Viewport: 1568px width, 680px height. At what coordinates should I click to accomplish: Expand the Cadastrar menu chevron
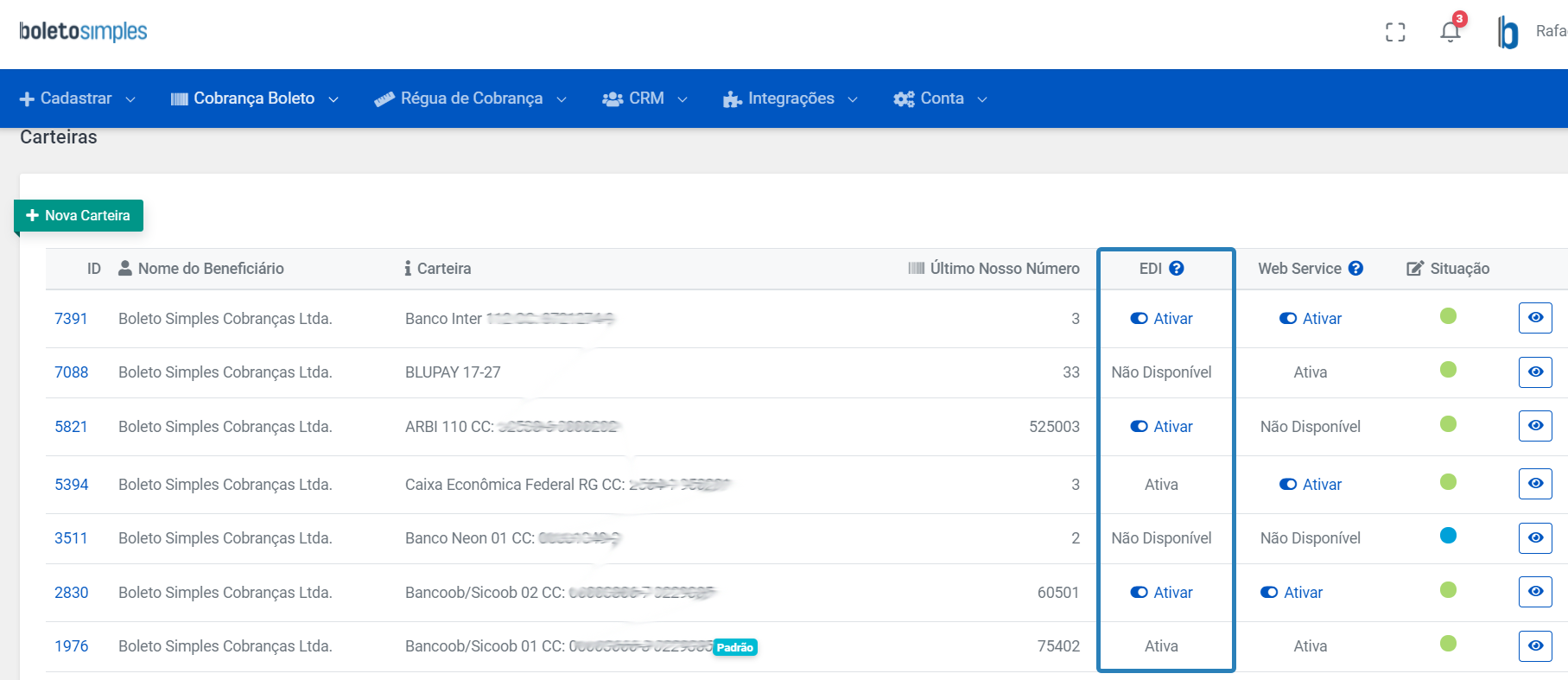130,99
